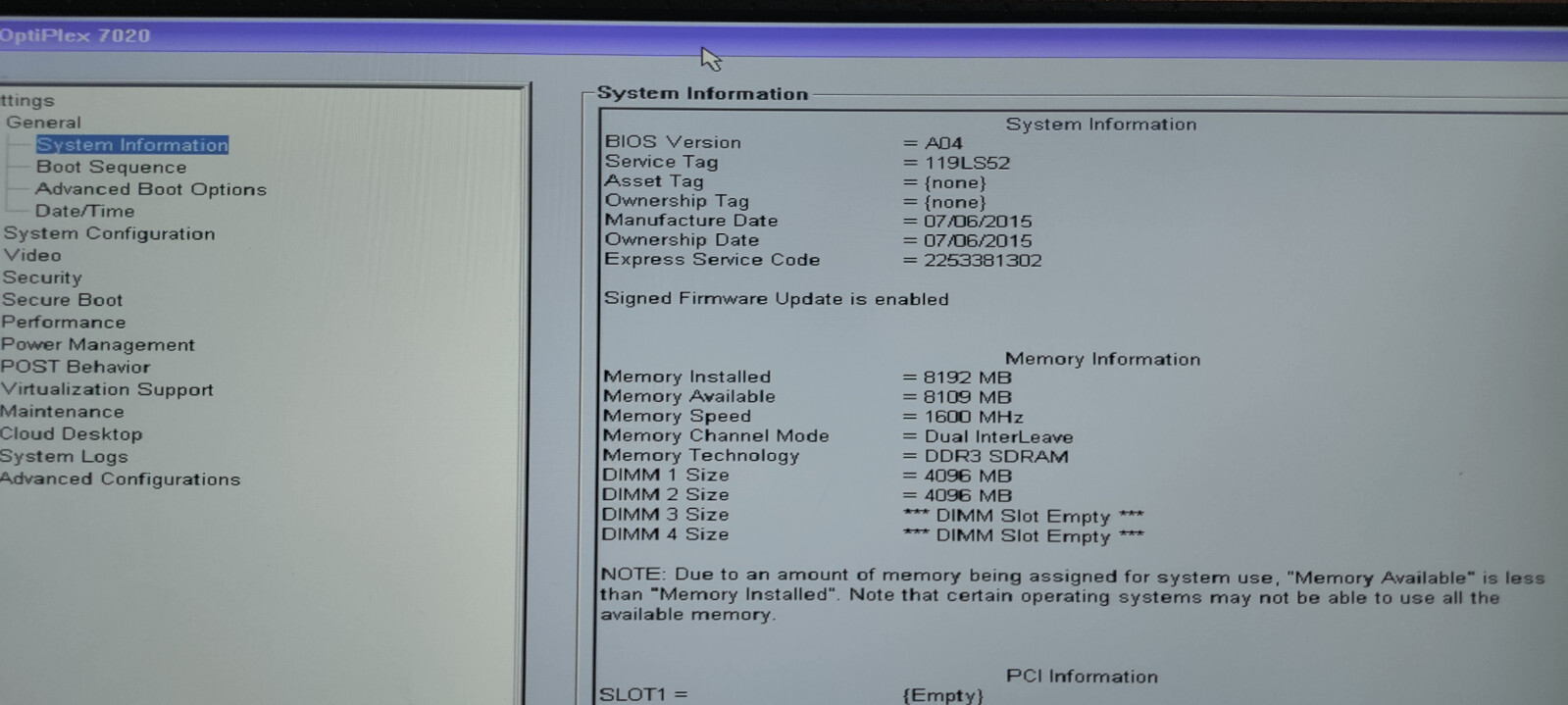The image size is (1568, 705).
Task: Expand the Secure Boot category
Action: pos(62,300)
